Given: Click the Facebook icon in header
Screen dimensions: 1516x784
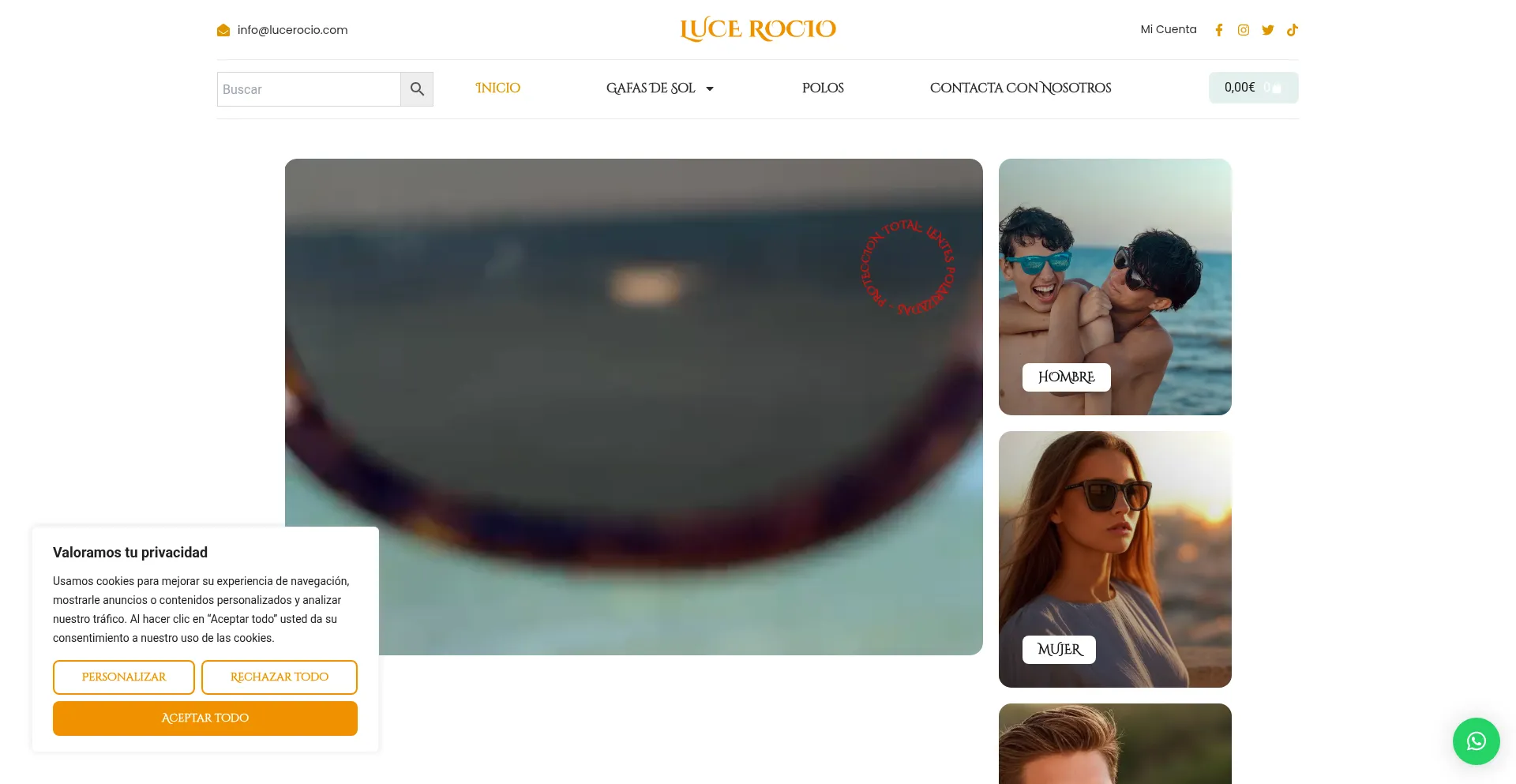Looking at the screenshot, I should 1219,30.
